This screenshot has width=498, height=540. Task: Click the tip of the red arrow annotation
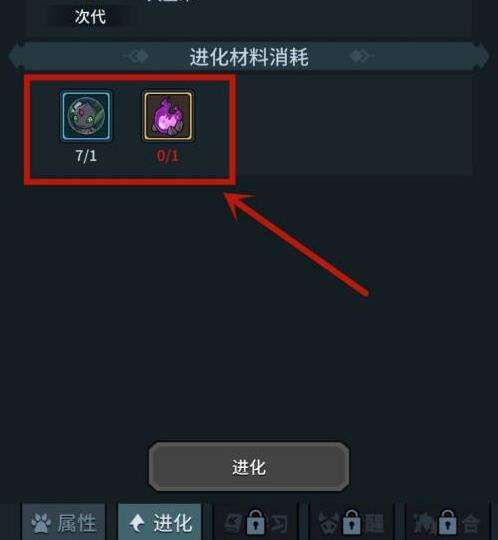pyautogui.click(x=226, y=196)
